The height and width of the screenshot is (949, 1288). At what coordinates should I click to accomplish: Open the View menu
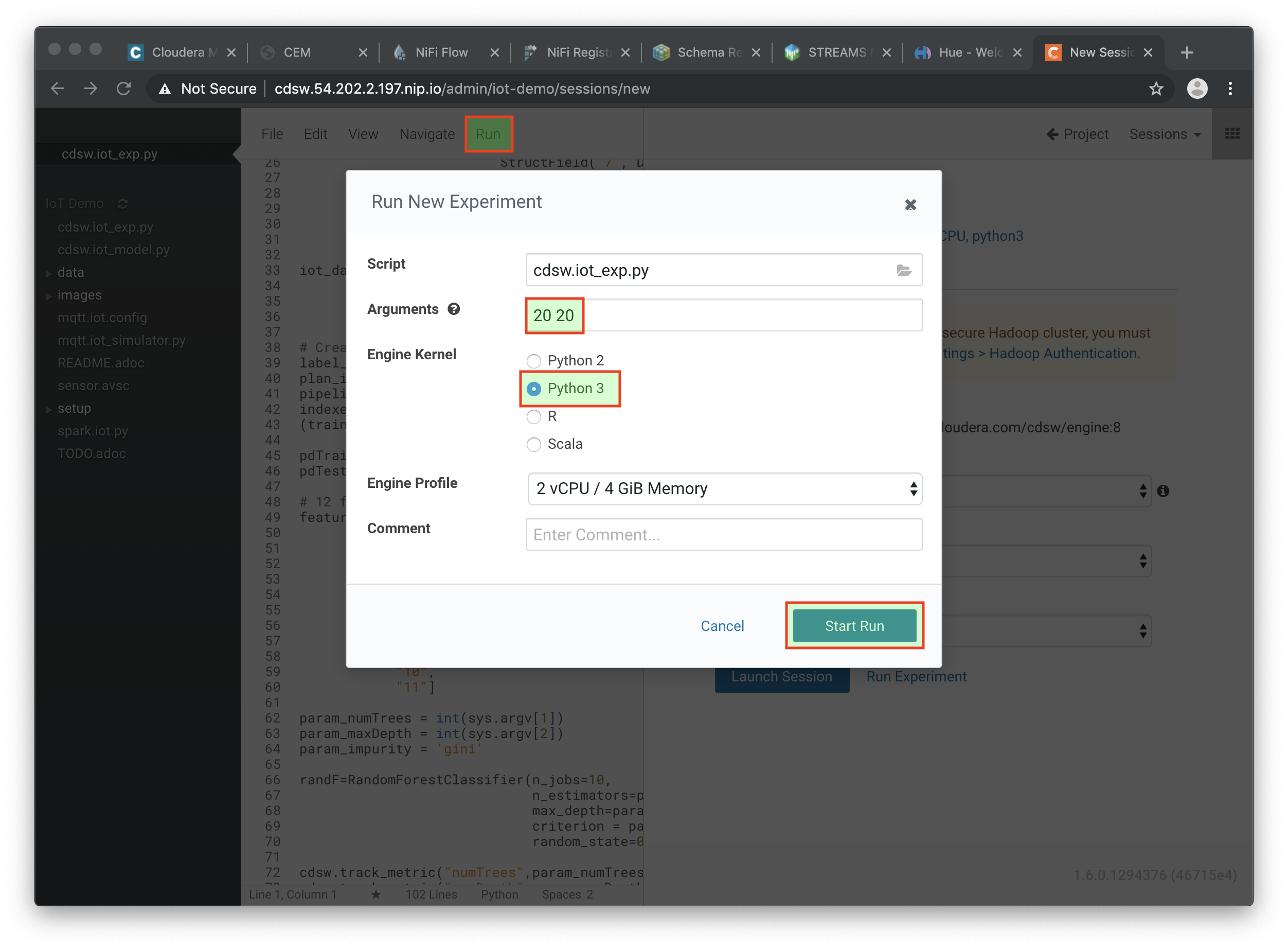363,134
